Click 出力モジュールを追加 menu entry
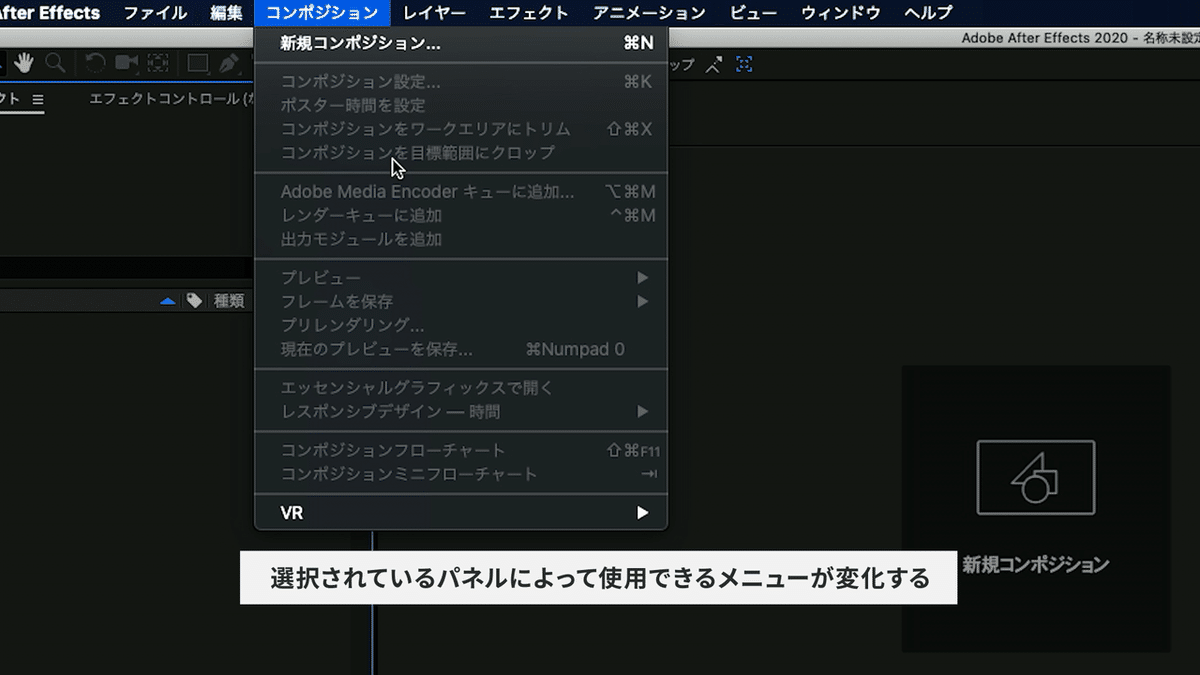Screen dimensions: 1200x675 coord(461,239)
